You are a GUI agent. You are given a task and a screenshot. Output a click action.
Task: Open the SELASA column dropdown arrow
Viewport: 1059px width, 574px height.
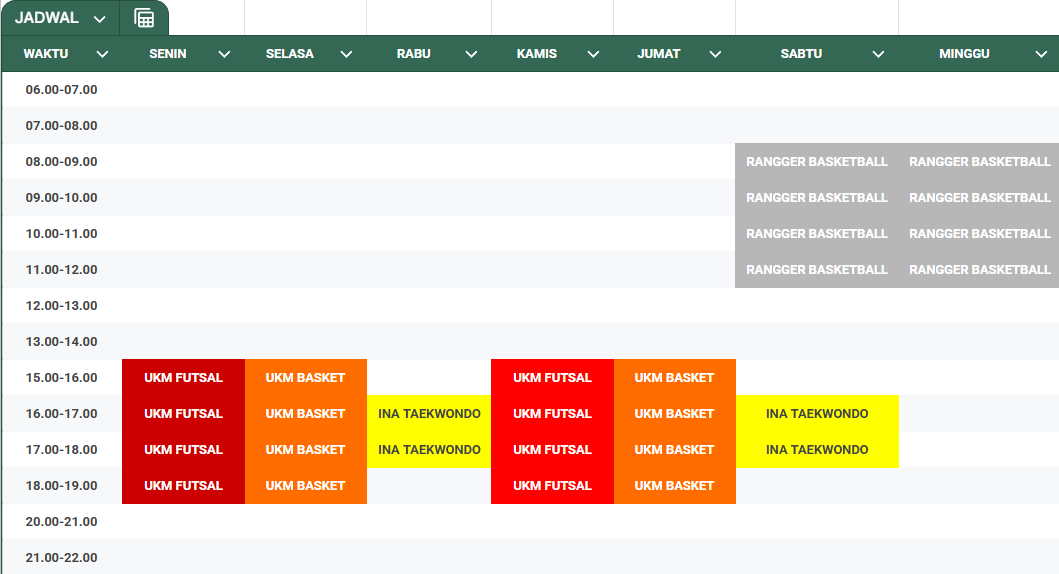click(x=346, y=54)
